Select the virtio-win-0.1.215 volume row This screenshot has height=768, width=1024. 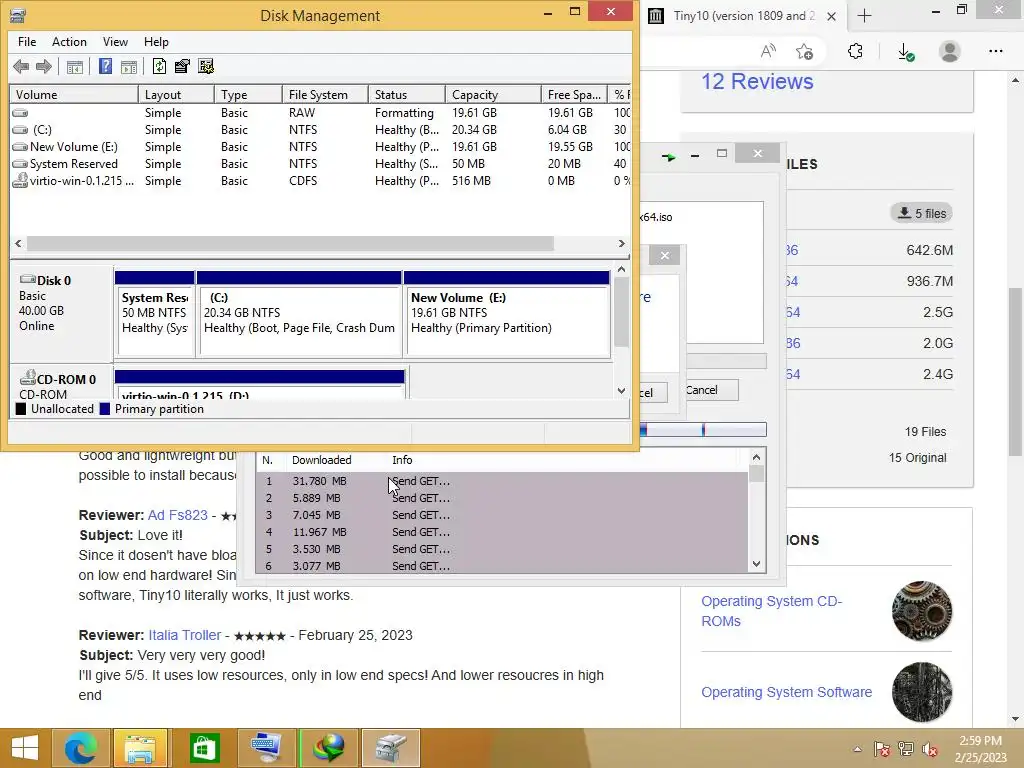(x=320, y=181)
